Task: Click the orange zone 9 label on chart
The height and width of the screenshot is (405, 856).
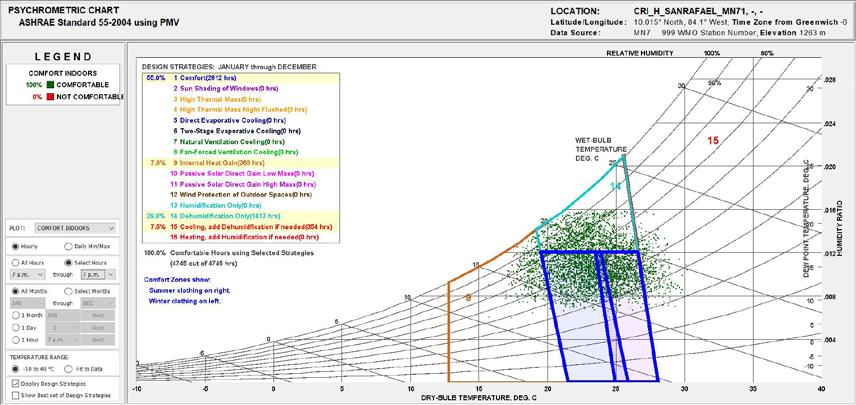Action: (468, 297)
